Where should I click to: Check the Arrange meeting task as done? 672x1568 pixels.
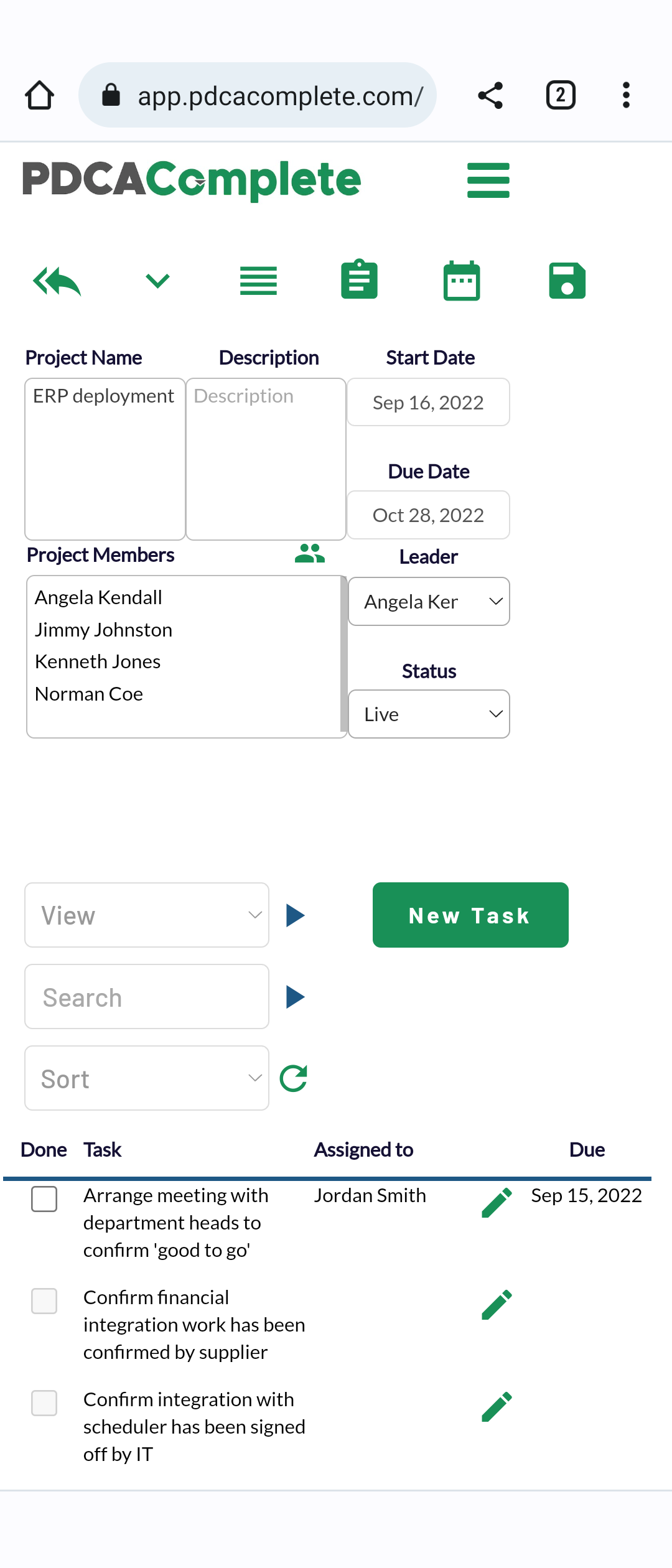click(44, 1198)
